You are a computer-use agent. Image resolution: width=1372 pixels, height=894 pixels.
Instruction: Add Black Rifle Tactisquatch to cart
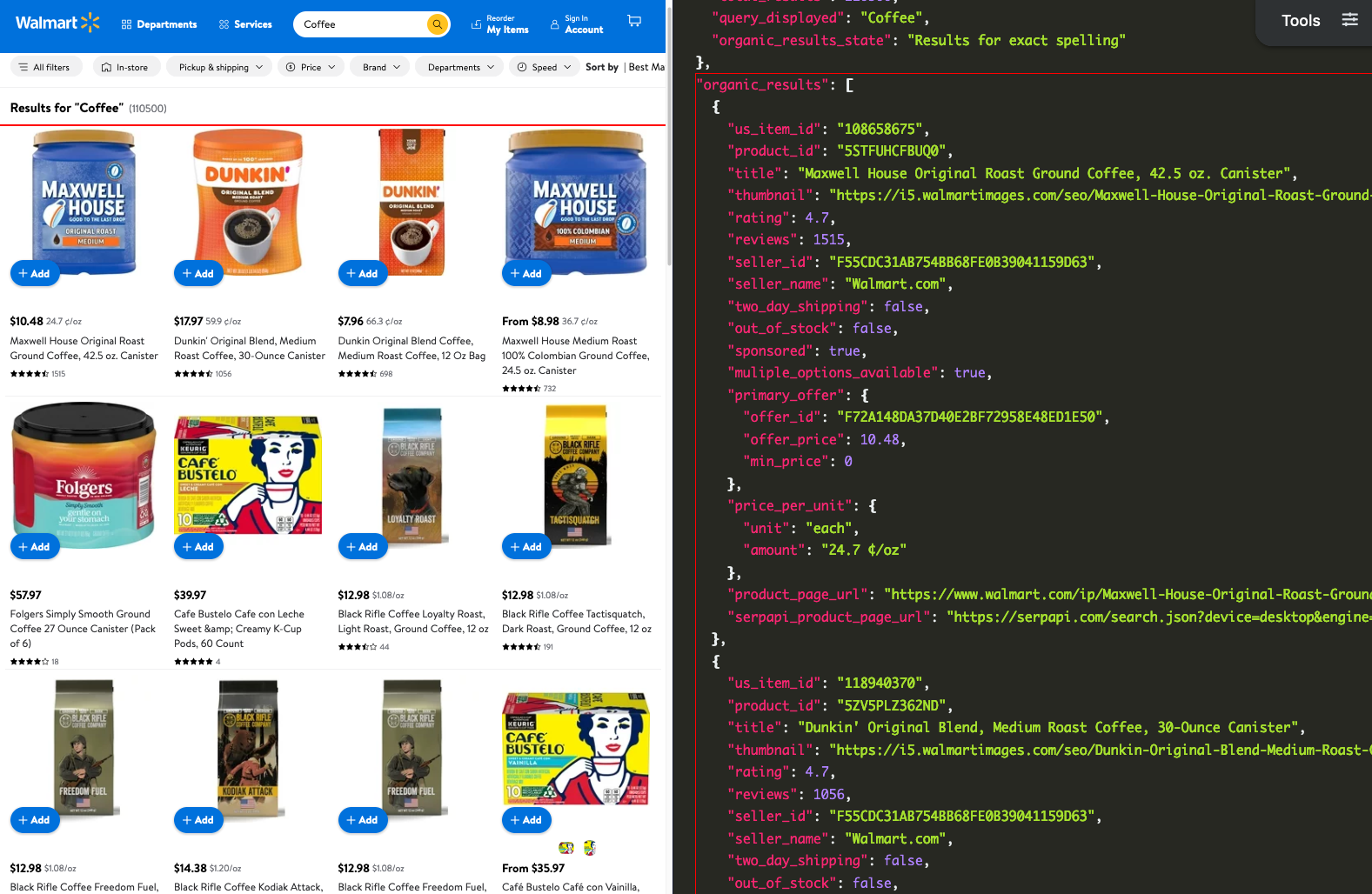pos(526,546)
